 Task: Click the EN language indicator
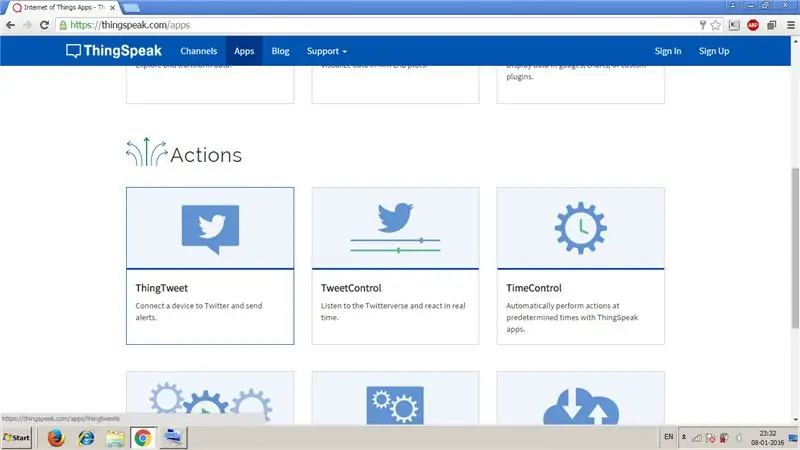pos(668,437)
